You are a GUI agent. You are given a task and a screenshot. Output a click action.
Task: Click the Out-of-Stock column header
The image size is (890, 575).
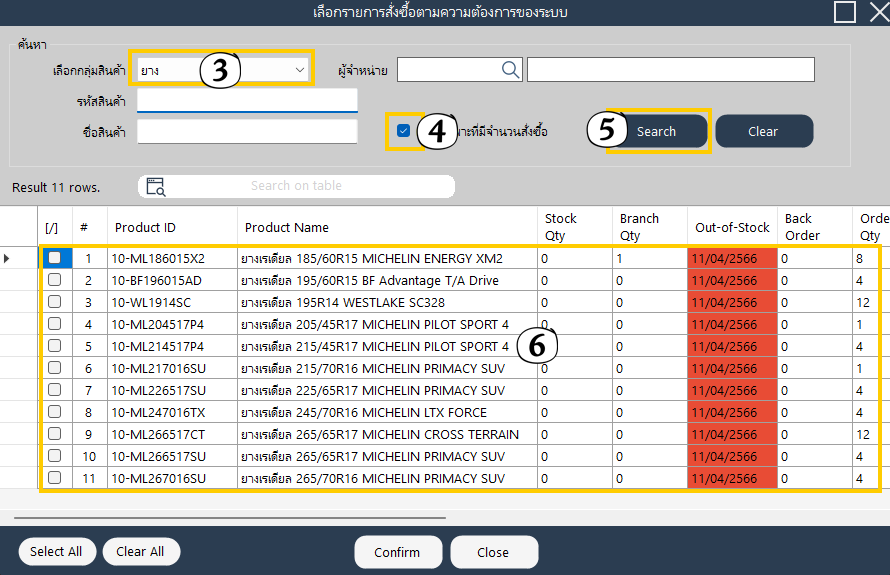pos(732,227)
